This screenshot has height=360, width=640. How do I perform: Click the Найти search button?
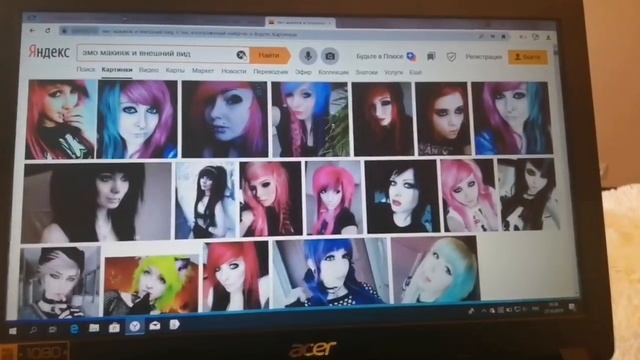(x=269, y=56)
